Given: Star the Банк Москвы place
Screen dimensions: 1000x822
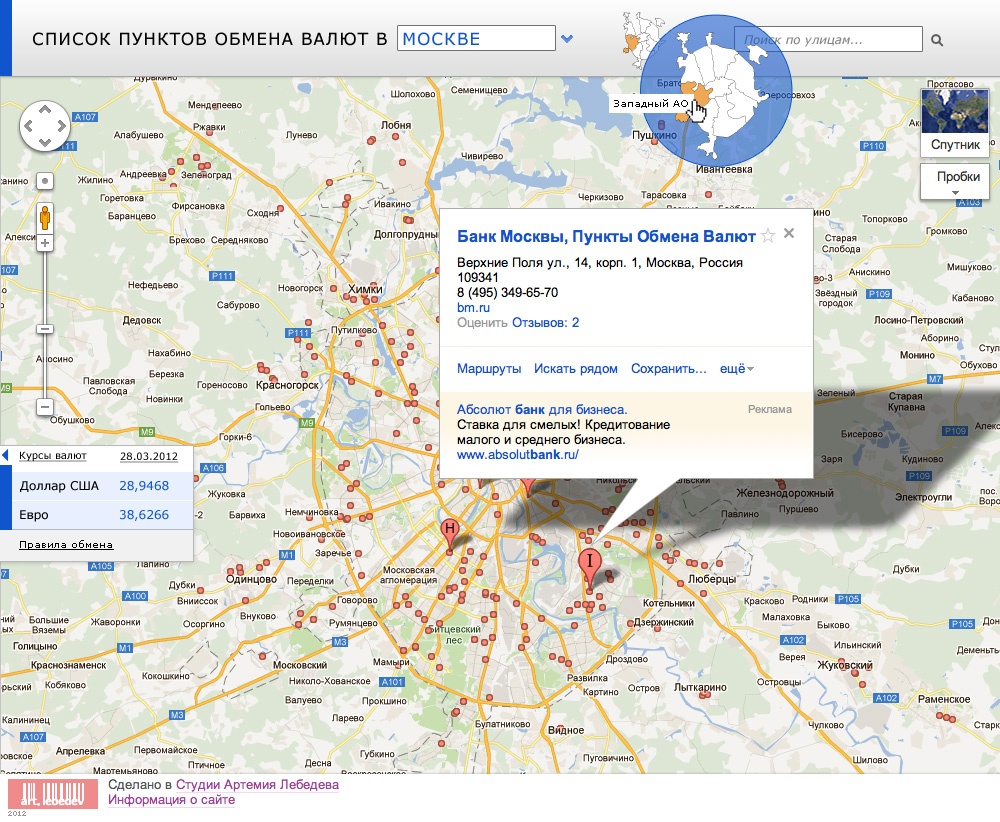Looking at the screenshot, I should pos(768,236).
